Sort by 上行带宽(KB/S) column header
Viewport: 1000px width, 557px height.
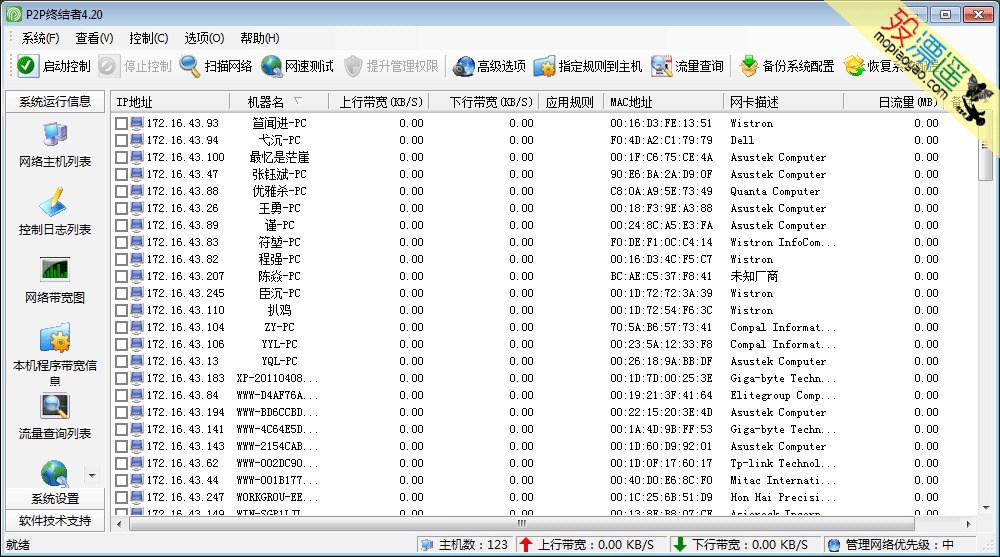(x=379, y=102)
